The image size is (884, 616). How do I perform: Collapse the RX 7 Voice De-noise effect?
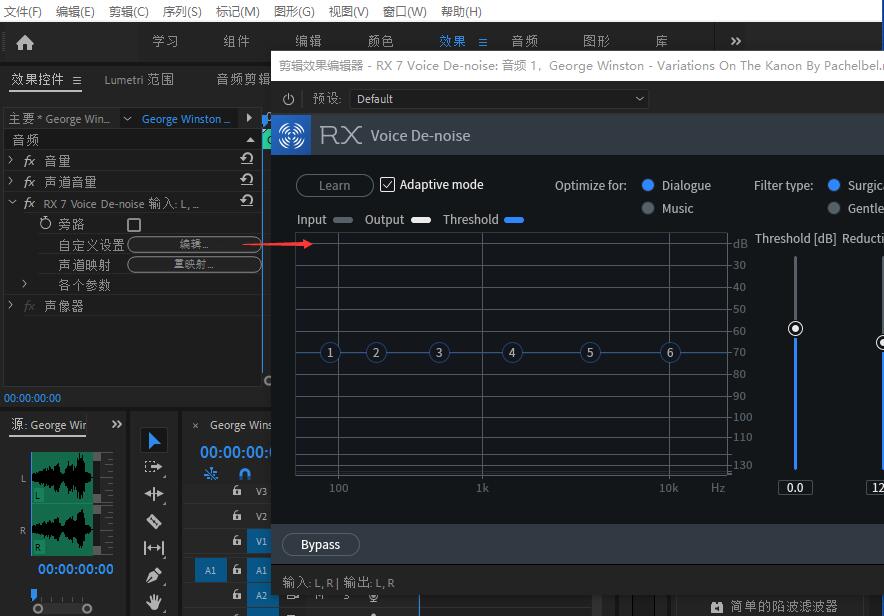pyautogui.click(x=12, y=201)
